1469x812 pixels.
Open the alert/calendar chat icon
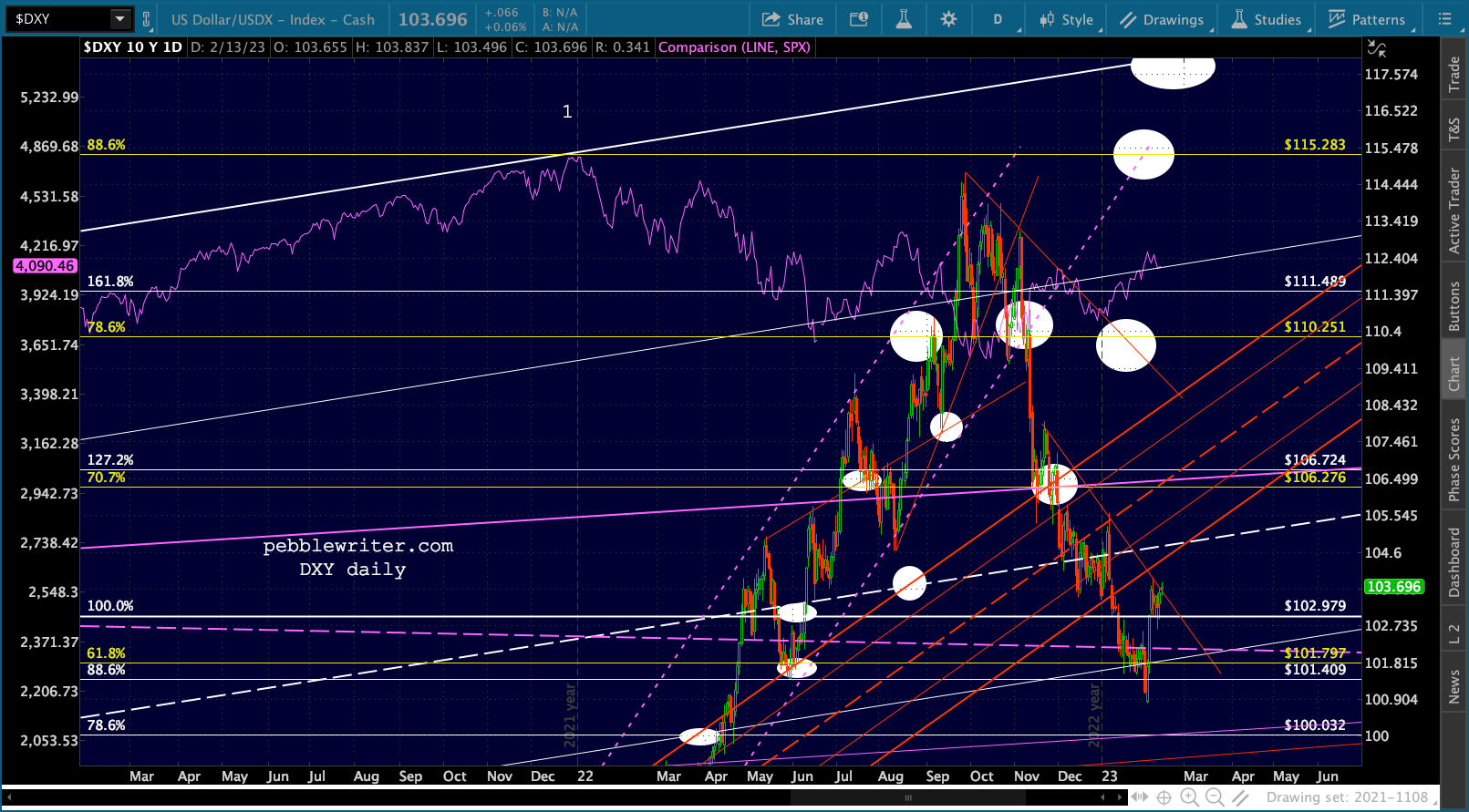click(x=859, y=19)
